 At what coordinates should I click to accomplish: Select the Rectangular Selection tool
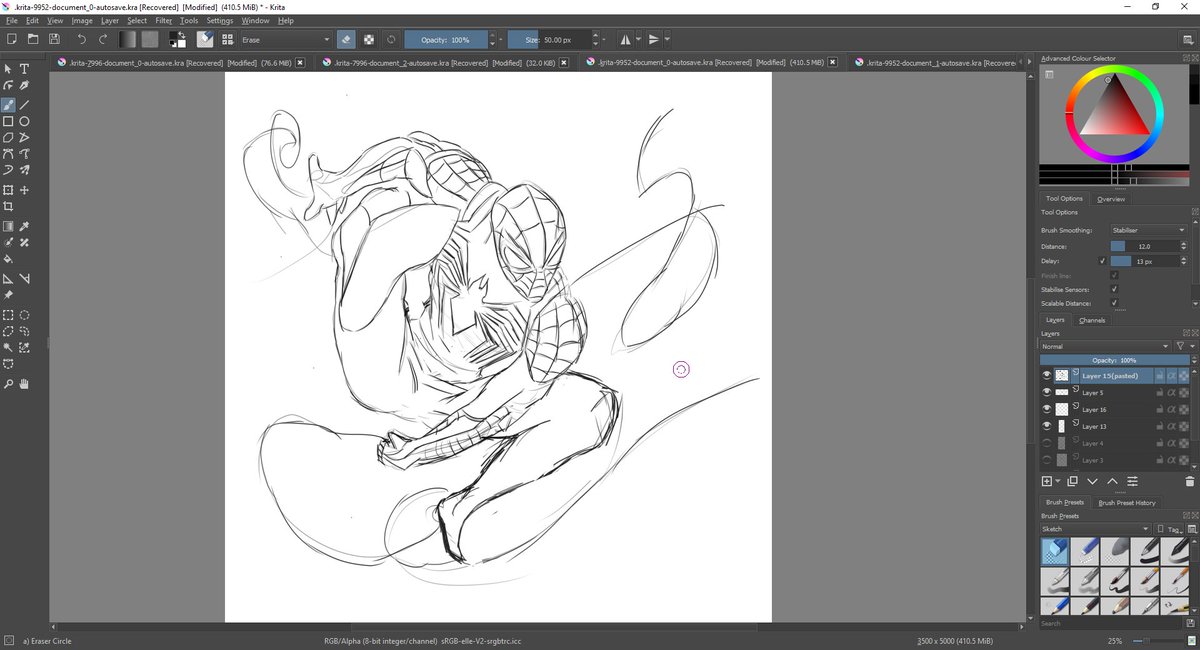pos(8,314)
